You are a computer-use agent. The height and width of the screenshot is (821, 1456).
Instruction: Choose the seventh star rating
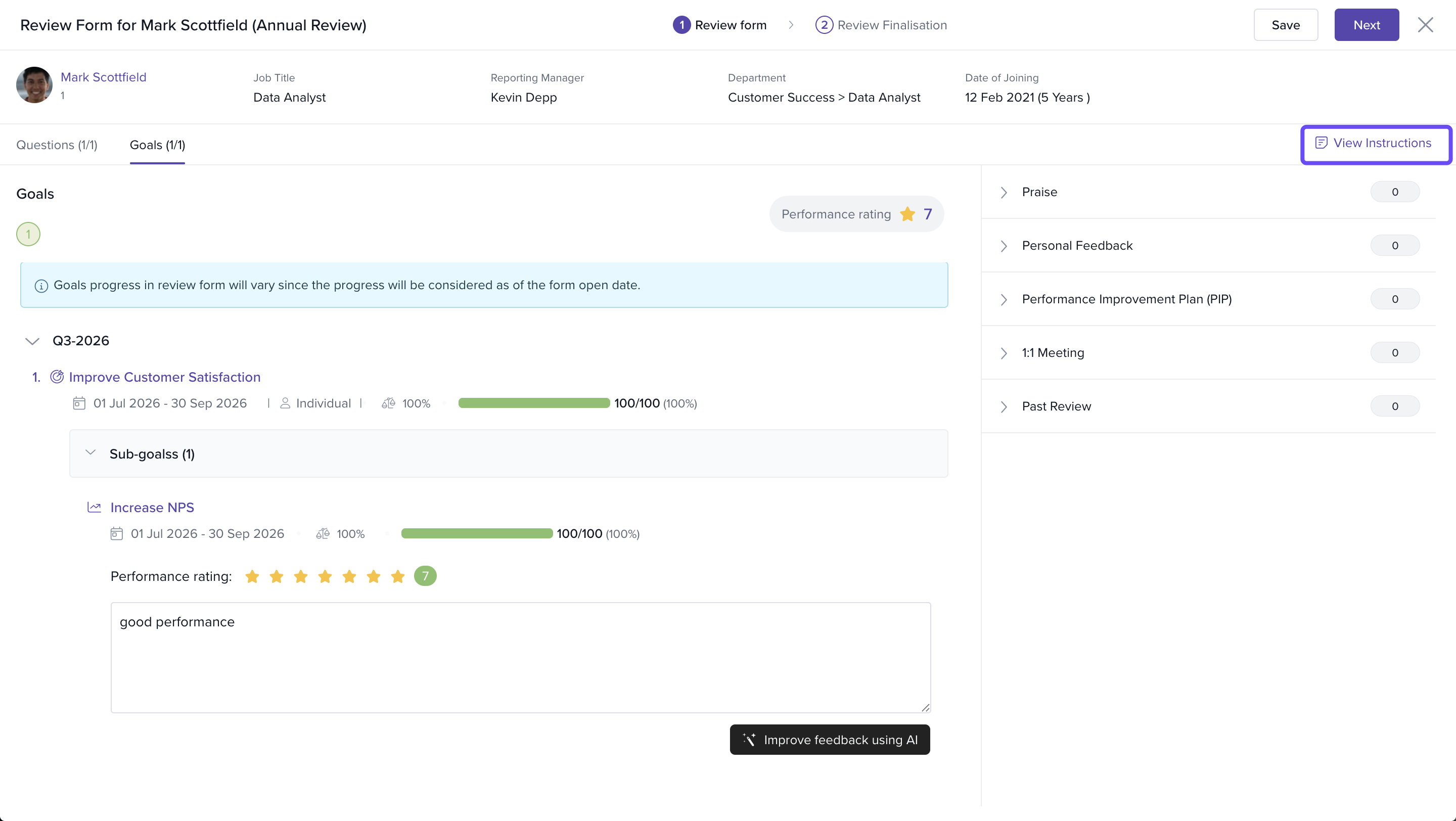398,576
